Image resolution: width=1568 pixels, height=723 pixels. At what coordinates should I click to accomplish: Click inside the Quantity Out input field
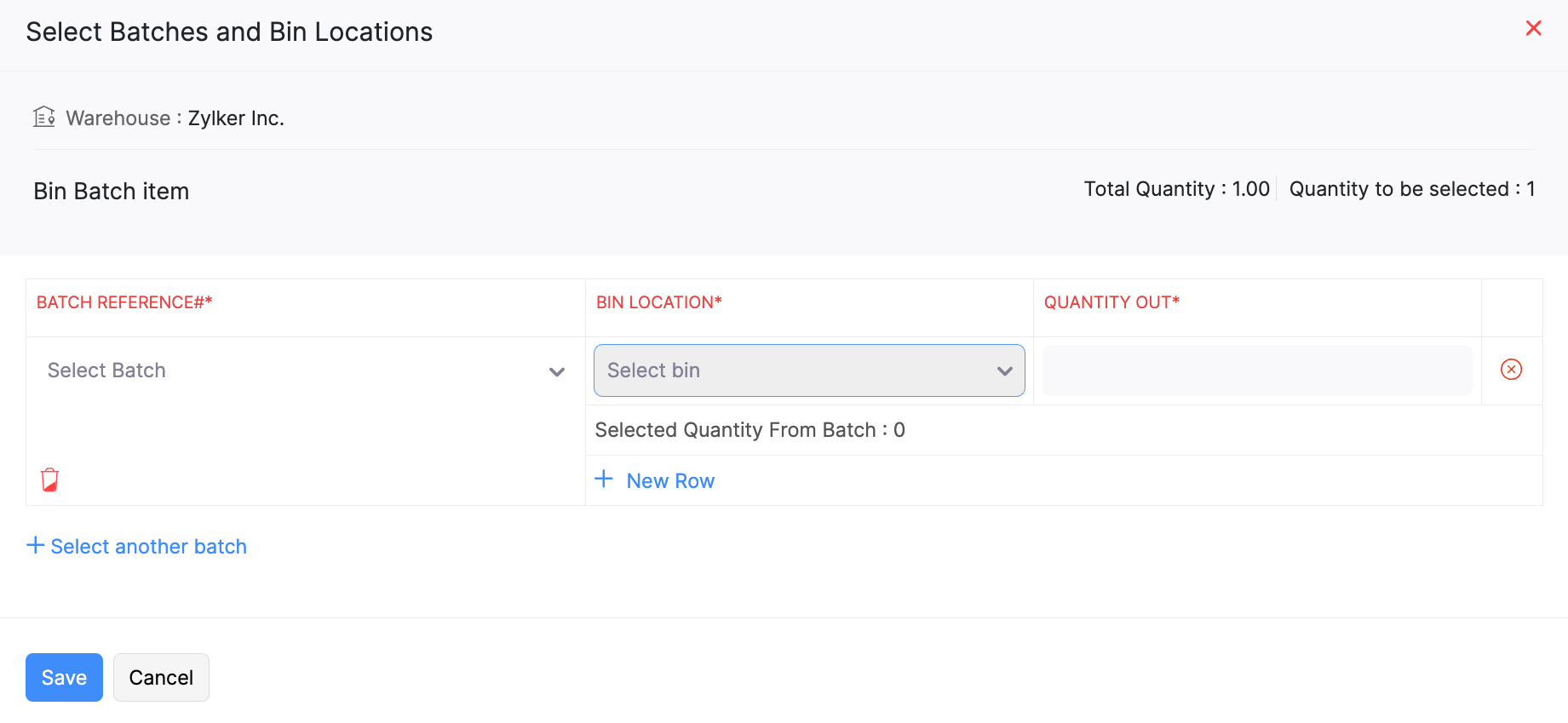(1256, 370)
